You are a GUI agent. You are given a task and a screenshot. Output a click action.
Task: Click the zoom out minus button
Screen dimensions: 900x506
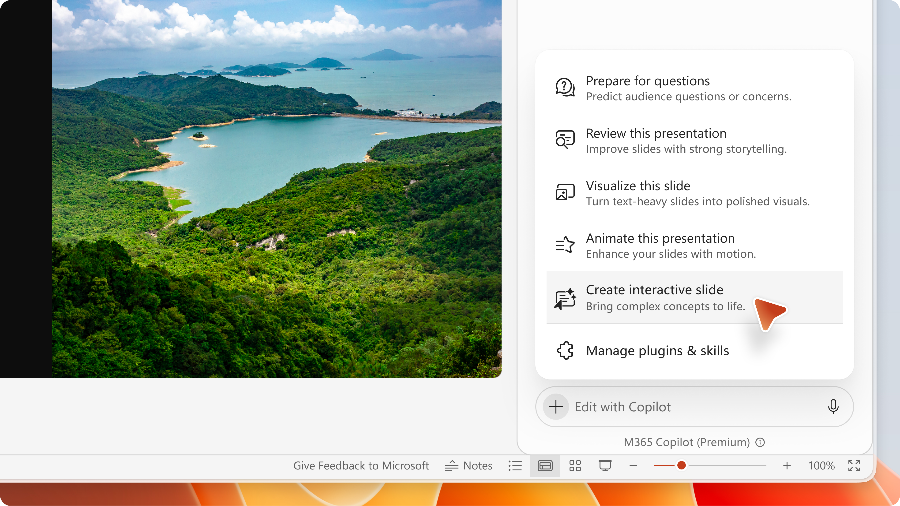(x=633, y=466)
